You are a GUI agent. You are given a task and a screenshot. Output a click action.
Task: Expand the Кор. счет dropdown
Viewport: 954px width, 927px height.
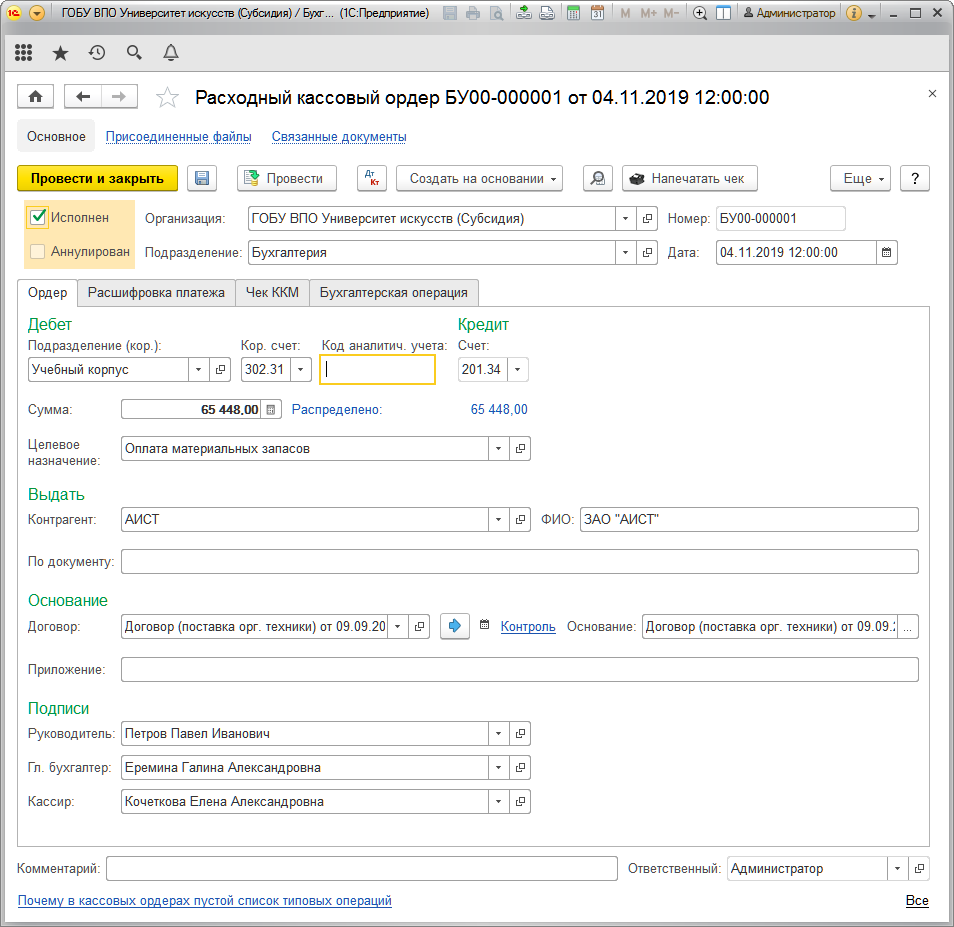click(x=301, y=370)
